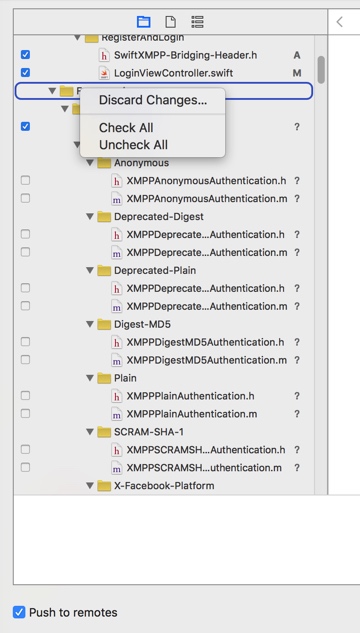Collapse the Plain folder
This screenshot has height=633, width=360.
tap(90, 378)
